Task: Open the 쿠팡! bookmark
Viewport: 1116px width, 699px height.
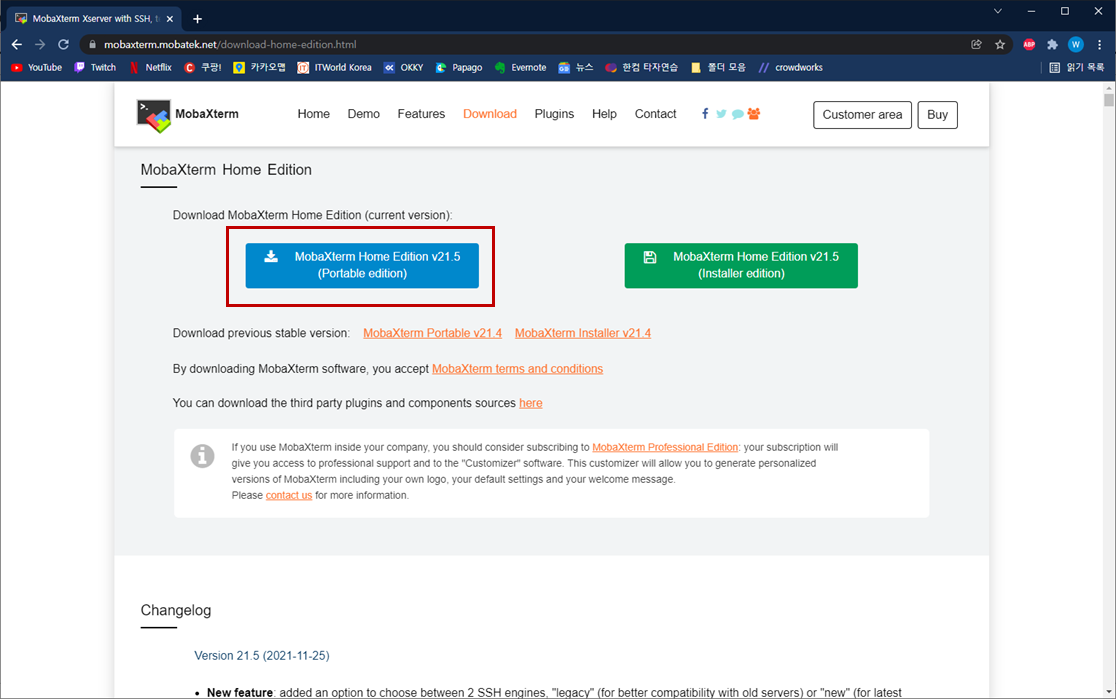Action: click(x=203, y=68)
